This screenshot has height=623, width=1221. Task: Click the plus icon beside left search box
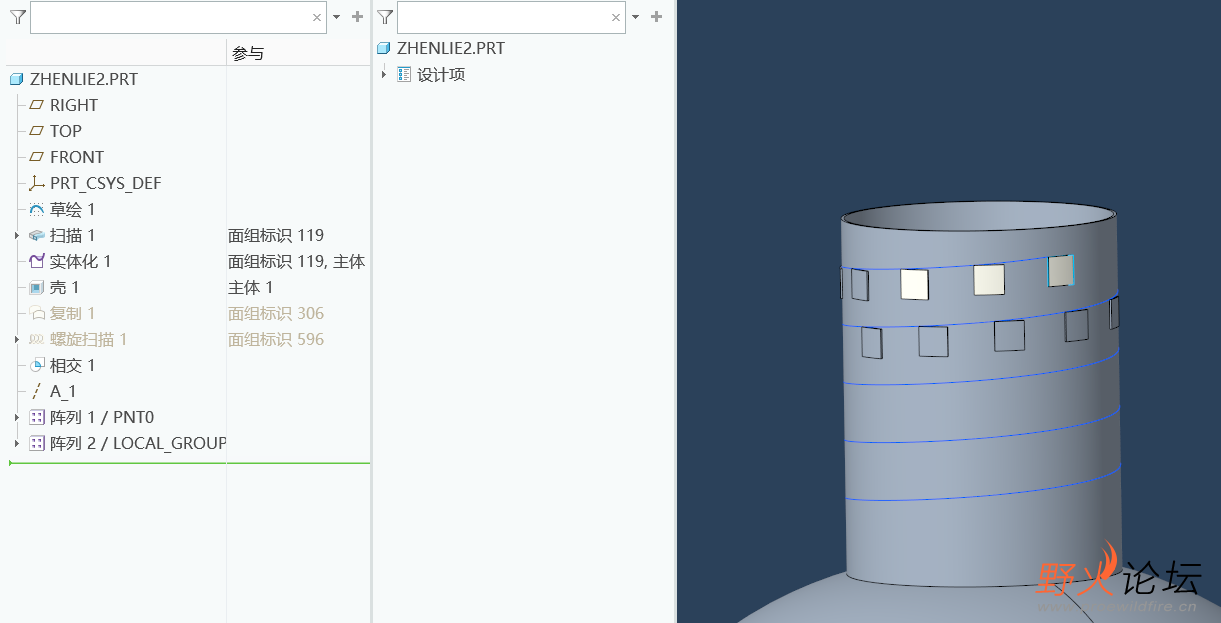point(357,17)
